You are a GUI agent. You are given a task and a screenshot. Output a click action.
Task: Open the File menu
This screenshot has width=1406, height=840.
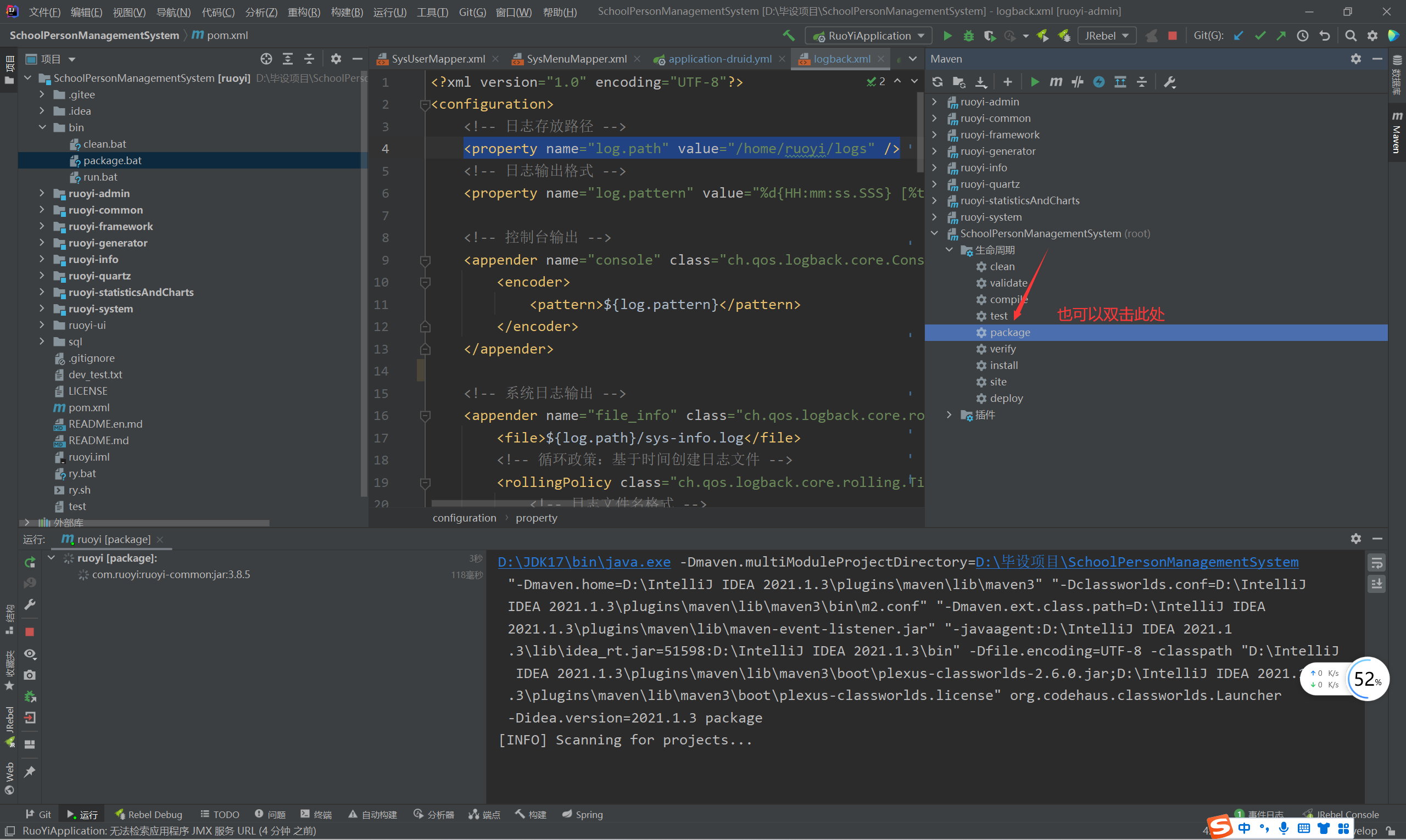pyautogui.click(x=44, y=12)
